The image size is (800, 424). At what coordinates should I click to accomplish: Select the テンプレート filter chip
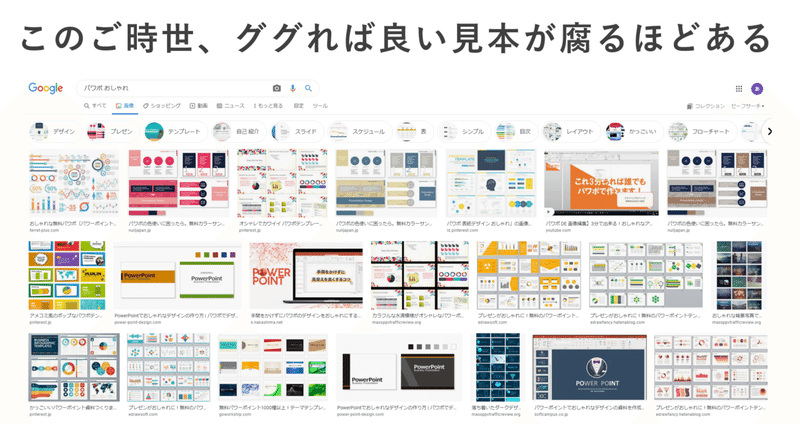174,132
